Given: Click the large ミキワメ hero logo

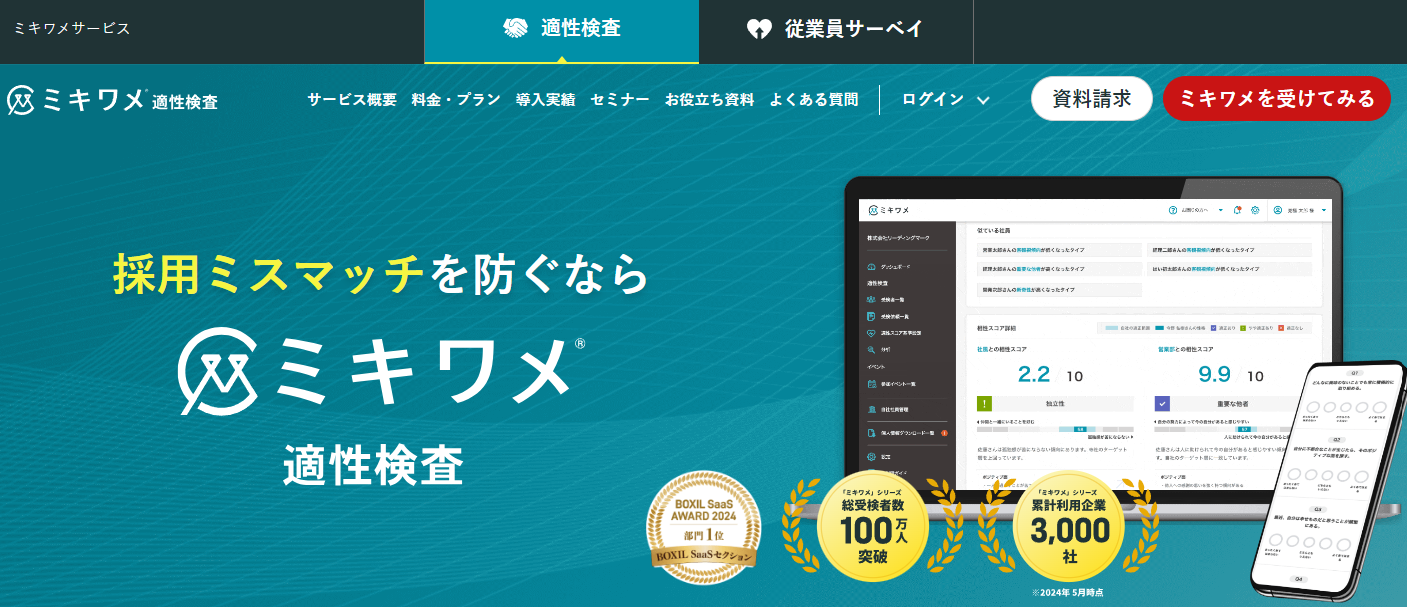Looking at the screenshot, I should point(383,369).
